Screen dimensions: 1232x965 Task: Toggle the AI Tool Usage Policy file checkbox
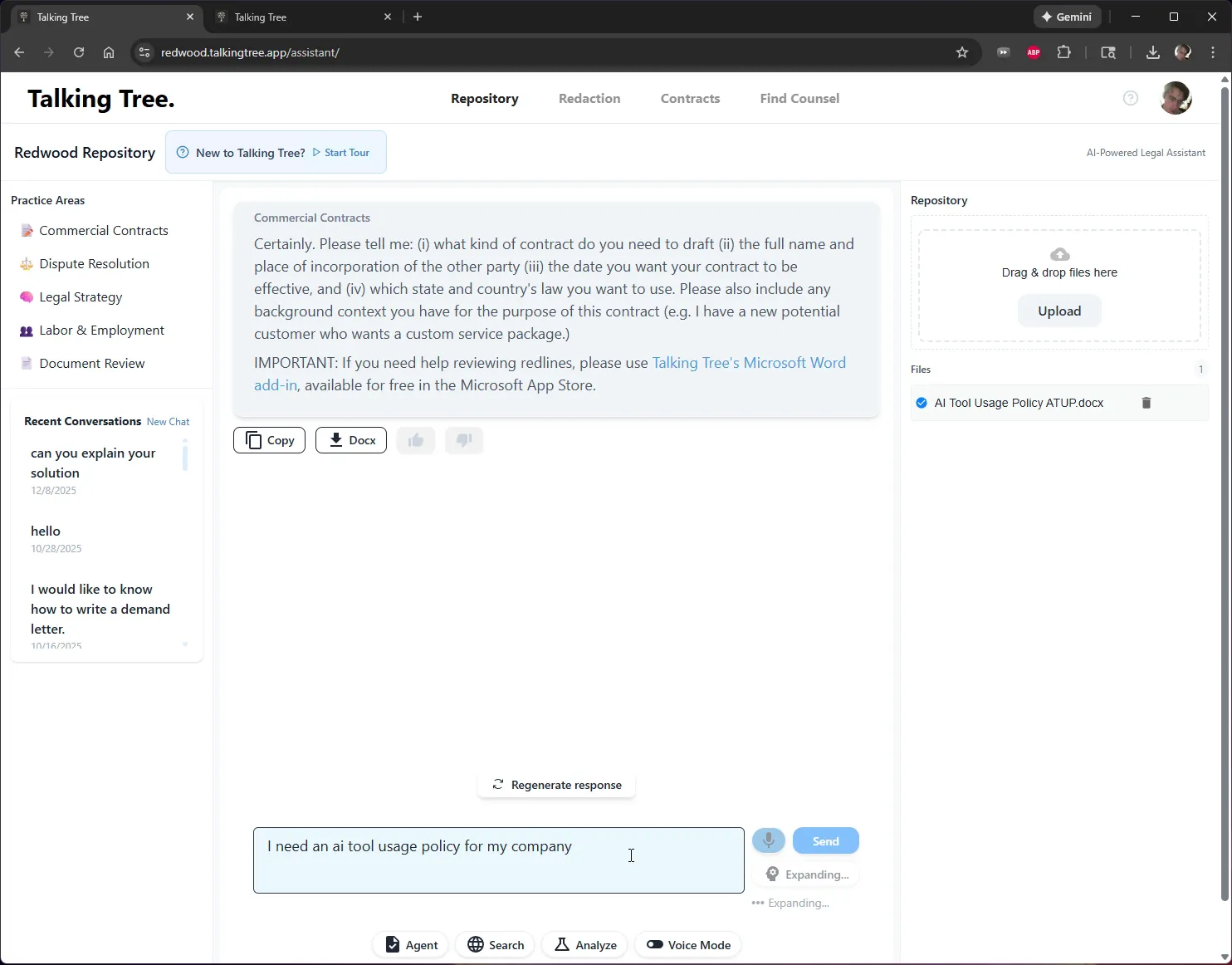pyautogui.click(x=922, y=403)
